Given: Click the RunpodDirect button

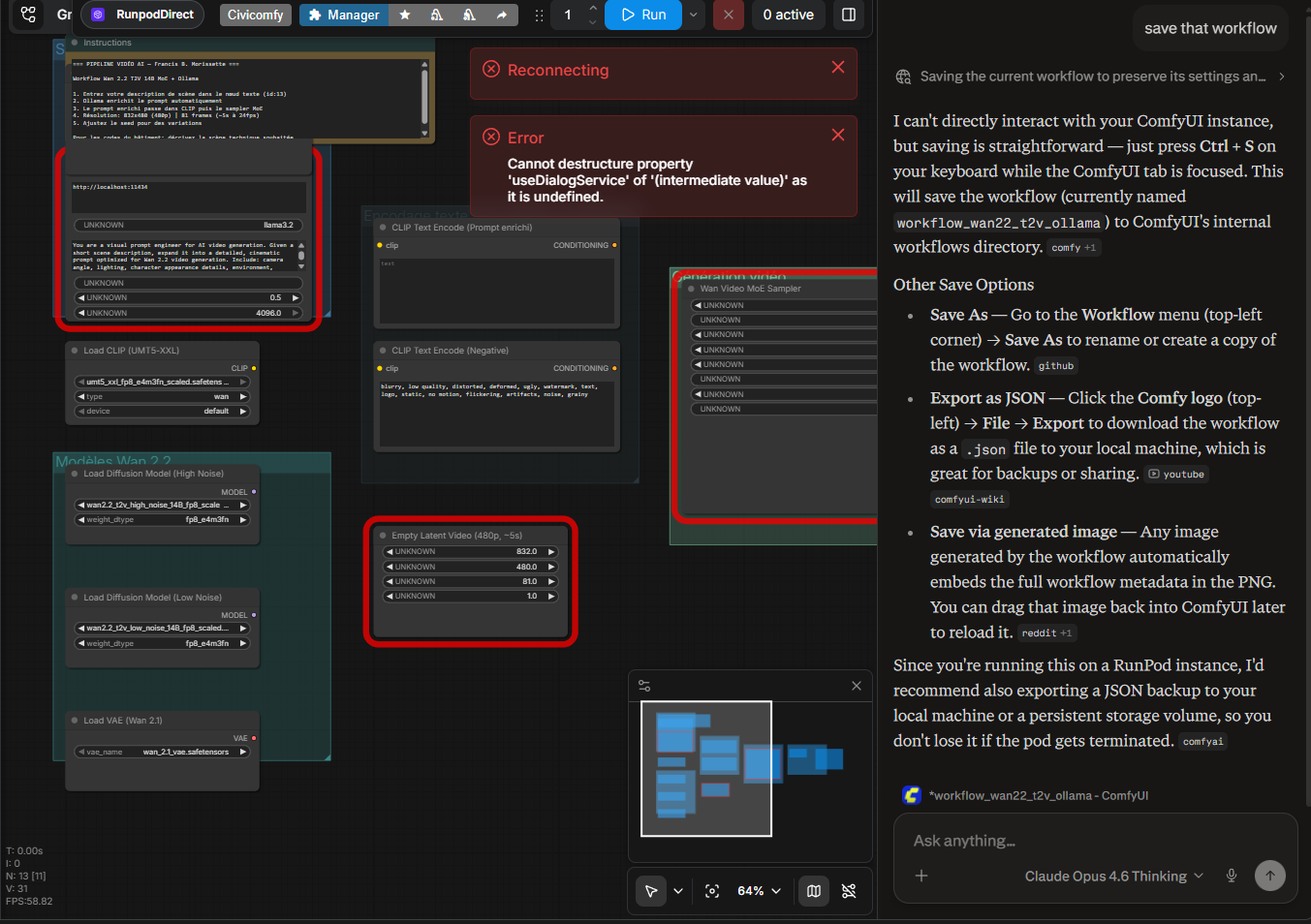Looking at the screenshot, I should [143, 15].
